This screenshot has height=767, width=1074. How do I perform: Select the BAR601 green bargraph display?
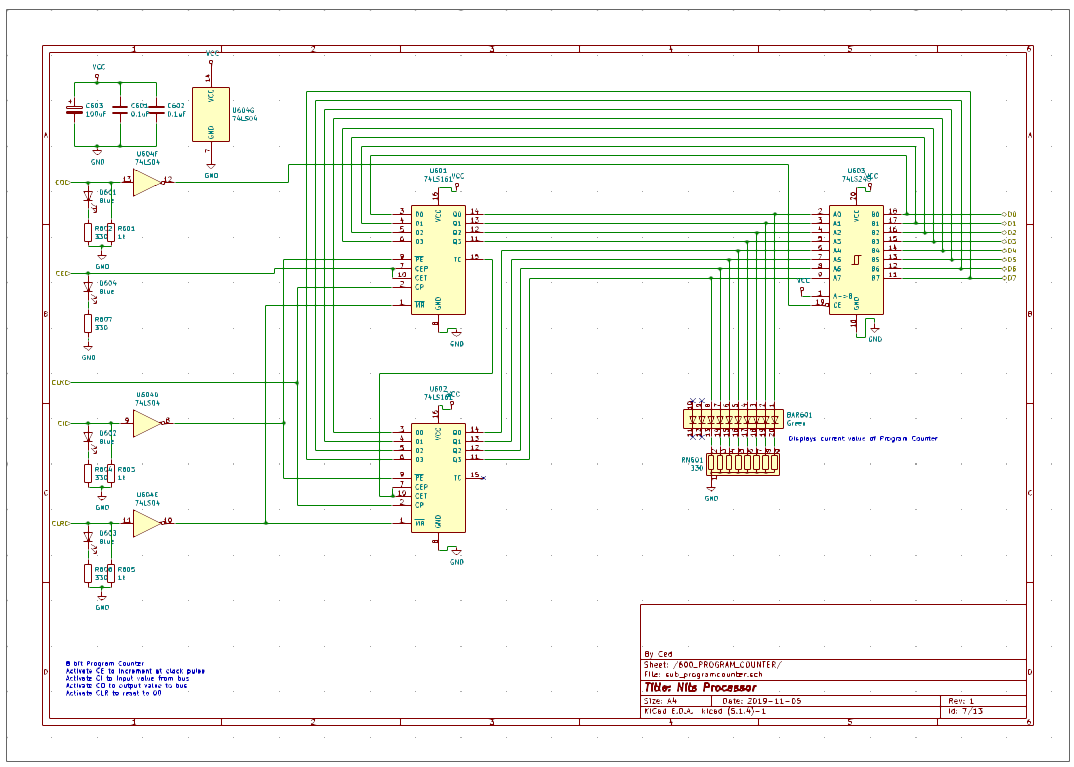pyautogui.click(x=733, y=418)
